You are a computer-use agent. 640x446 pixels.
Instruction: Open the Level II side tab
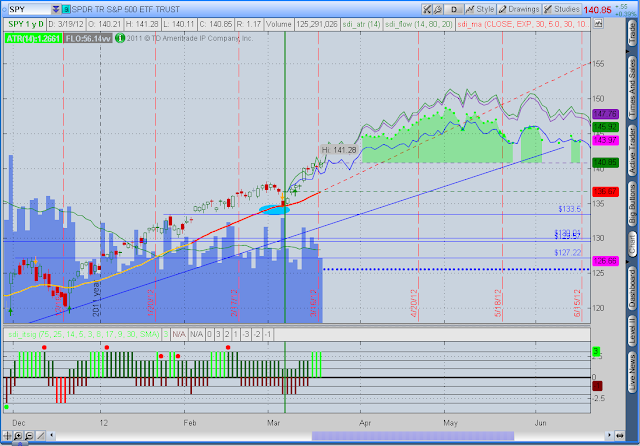coord(632,330)
